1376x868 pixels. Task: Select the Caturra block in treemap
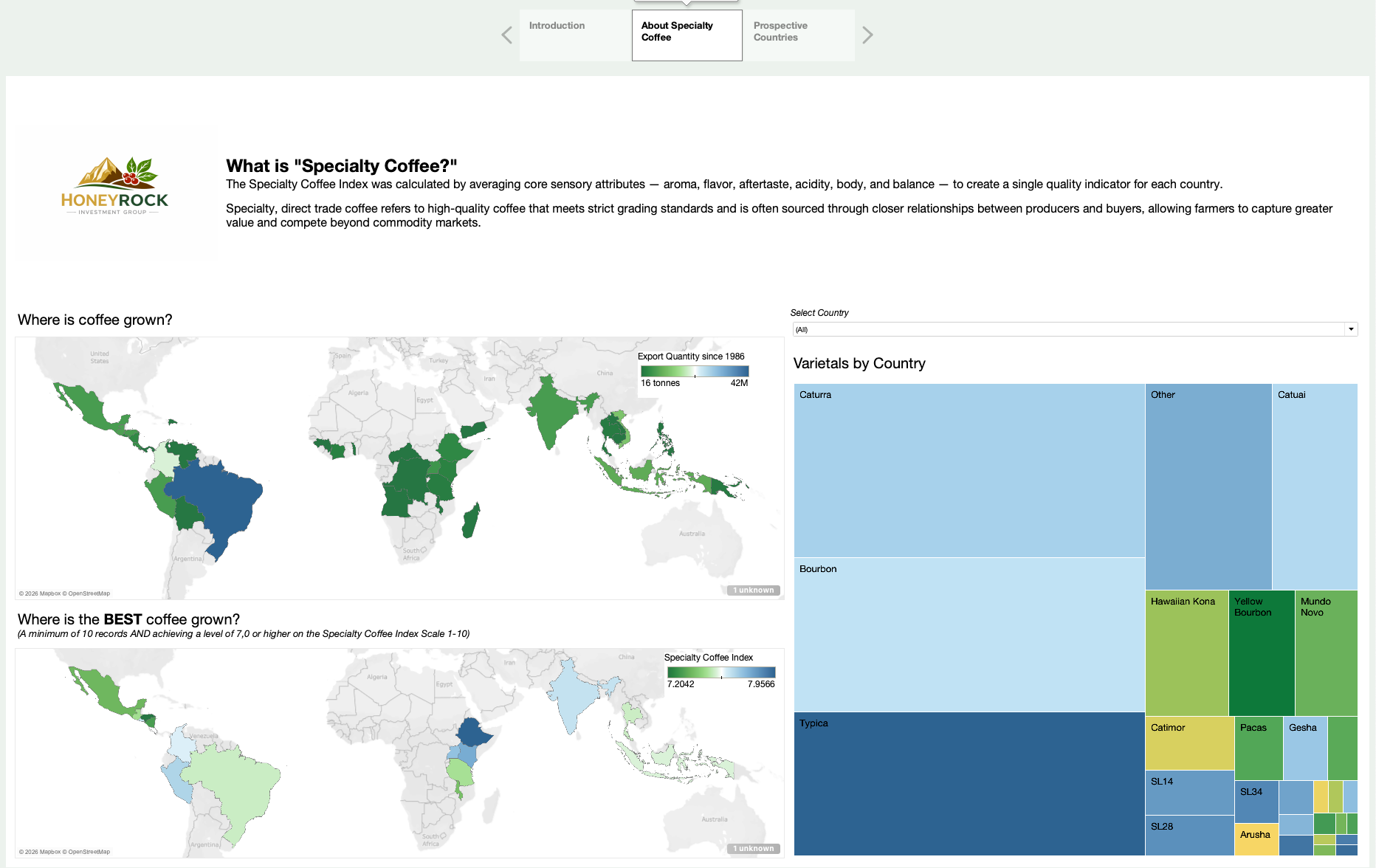tap(969, 470)
